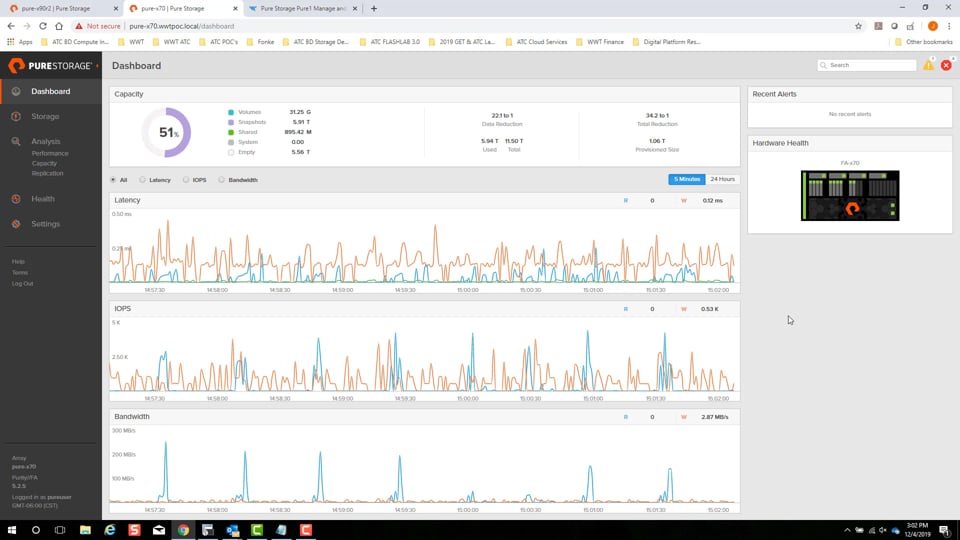Switch chart range to 24 Hours
This screenshot has height=540, width=960.
(722, 179)
